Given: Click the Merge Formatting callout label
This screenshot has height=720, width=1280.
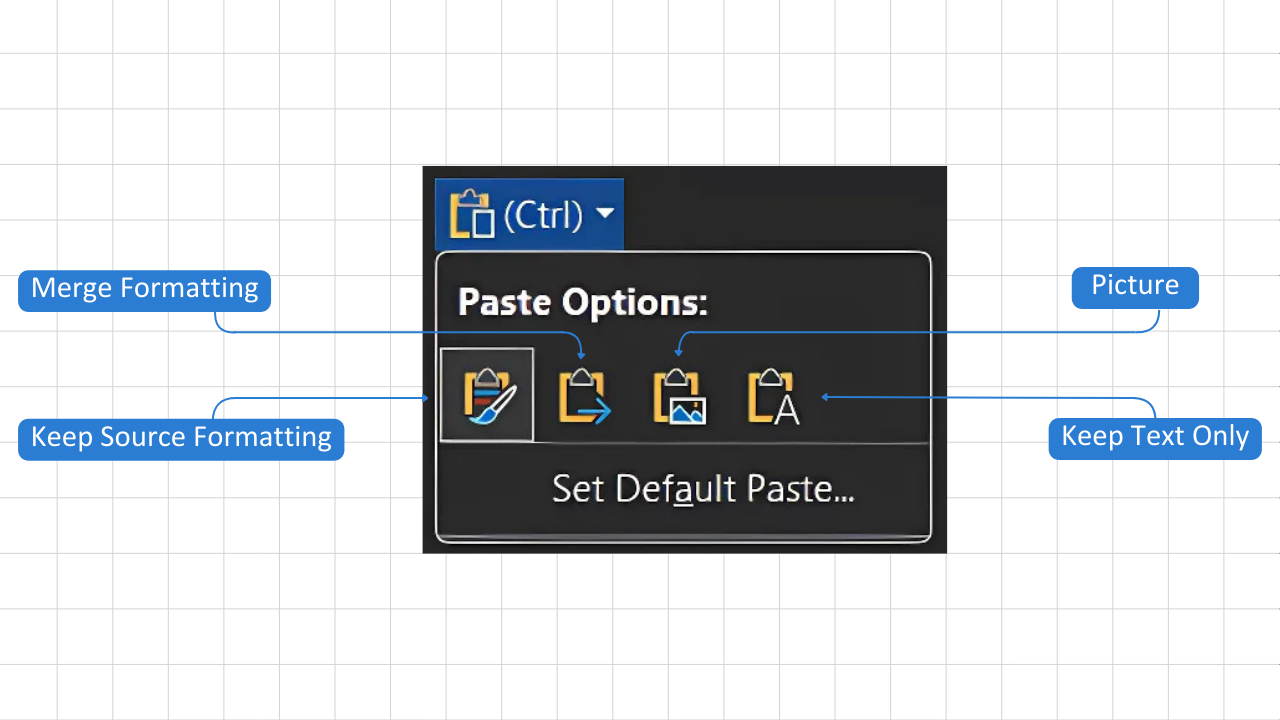Looking at the screenshot, I should point(144,289).
